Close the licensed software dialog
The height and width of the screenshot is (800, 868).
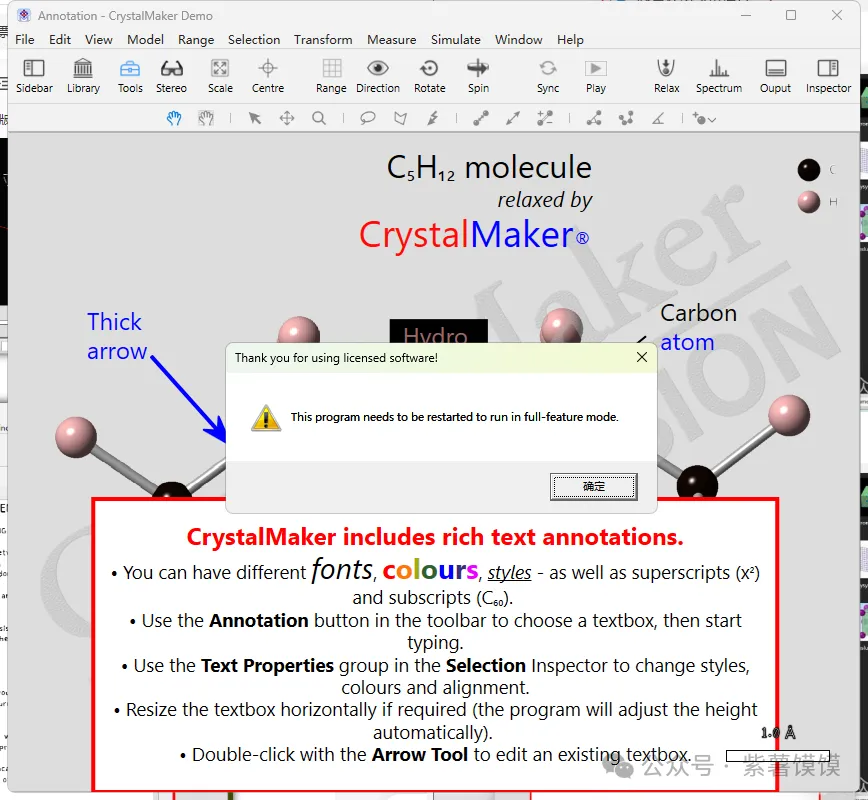pos(642,357)
